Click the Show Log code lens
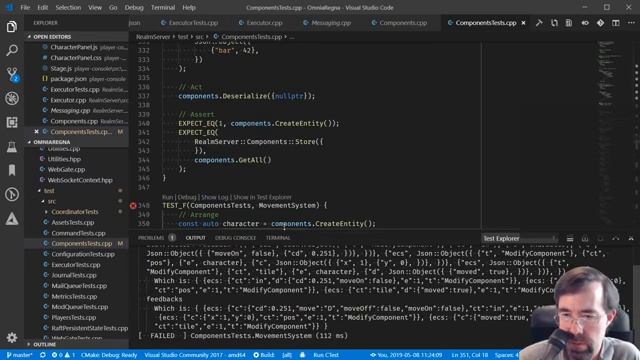 (x=215, y=197)
